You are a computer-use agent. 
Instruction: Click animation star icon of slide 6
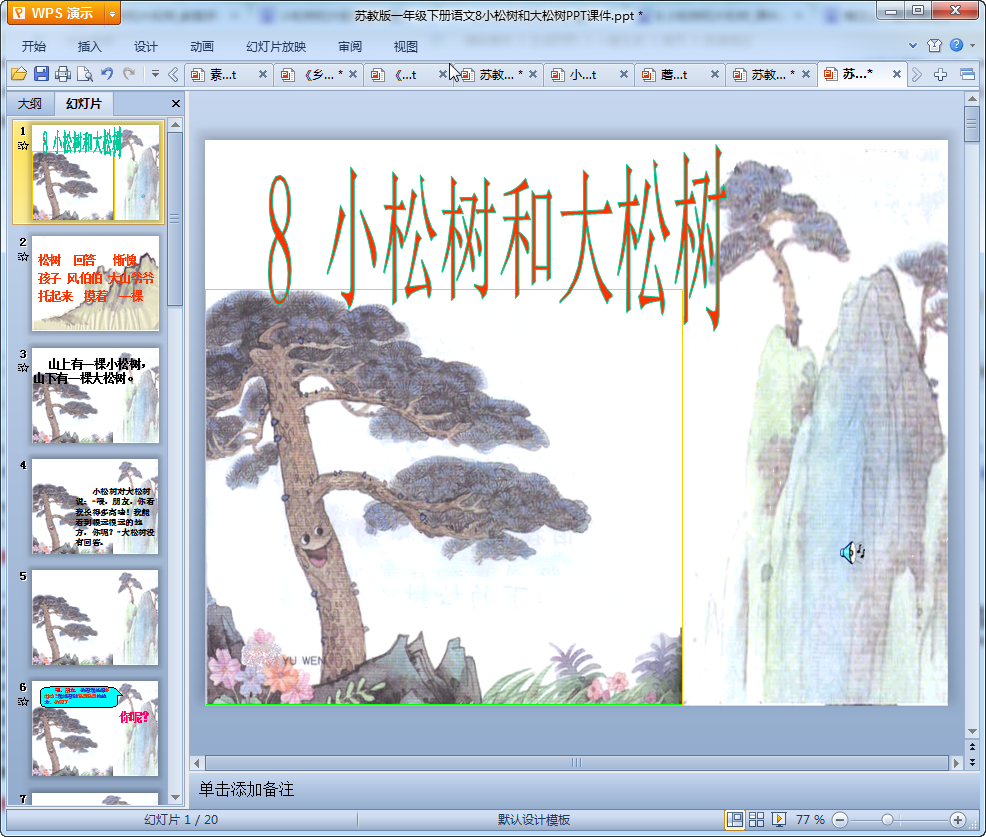tap(23, 701)
